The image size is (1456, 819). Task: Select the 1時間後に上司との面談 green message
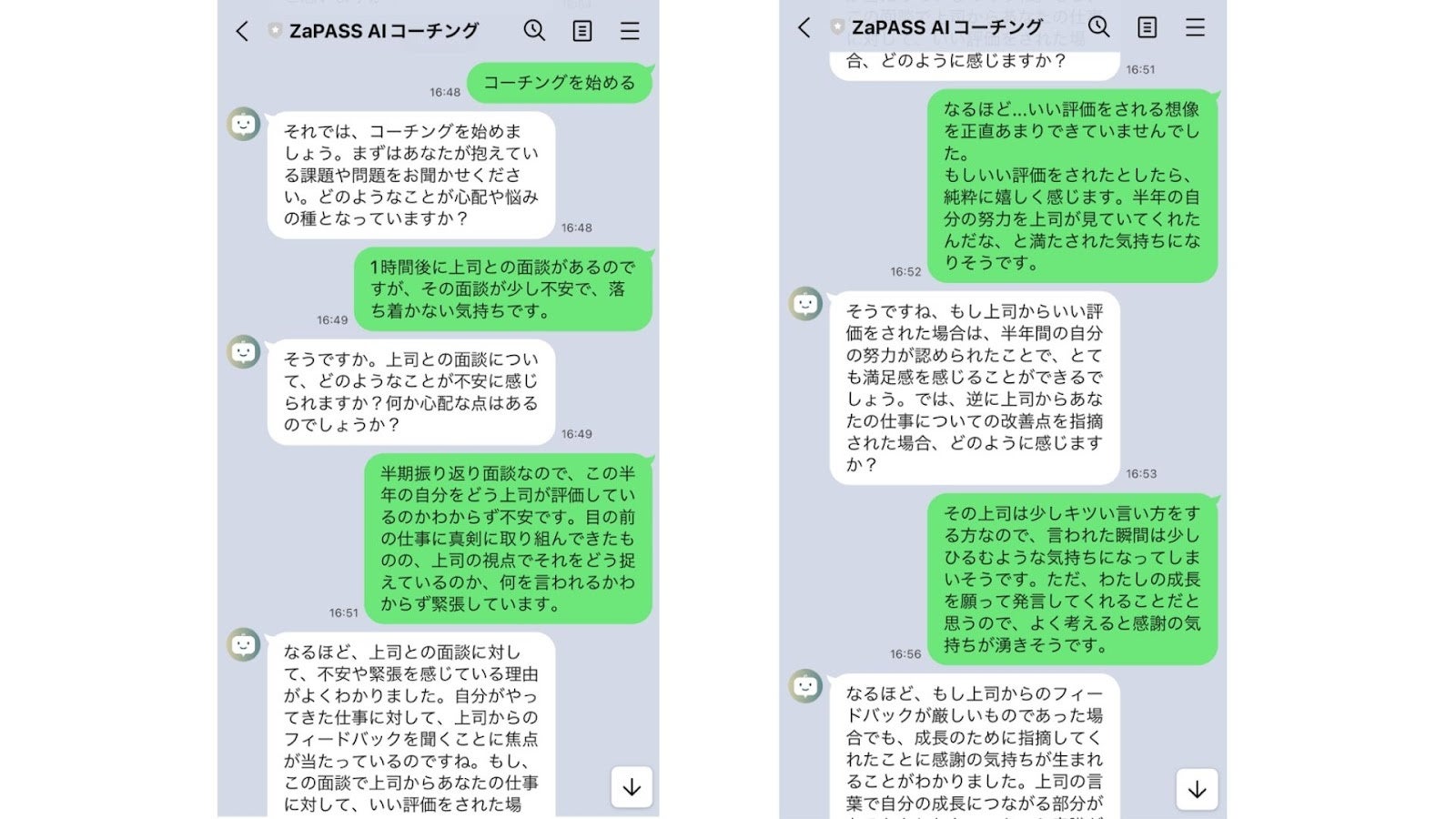point(503,289)
